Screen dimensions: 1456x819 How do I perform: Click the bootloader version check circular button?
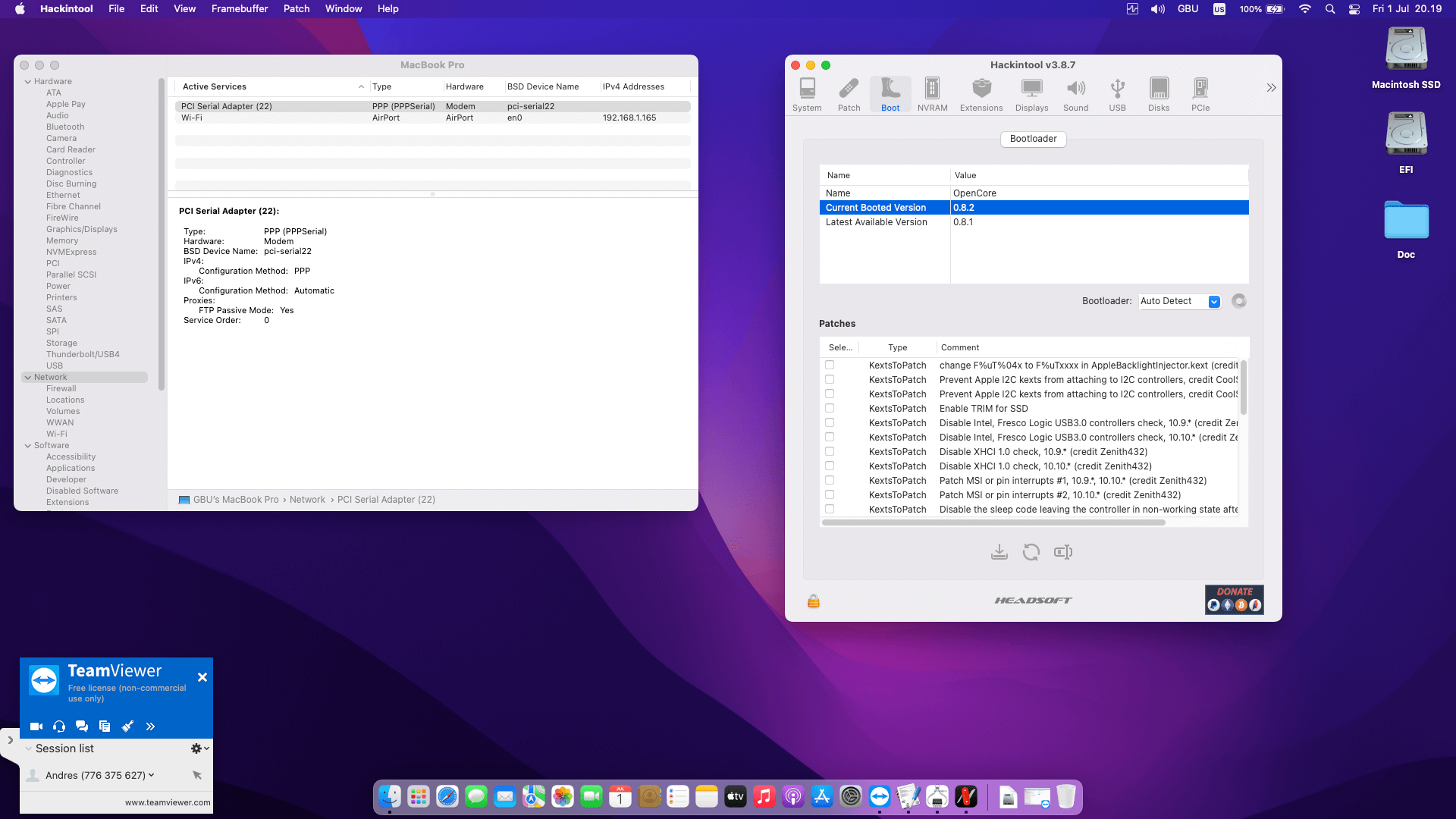click(x=1239, y=301)
